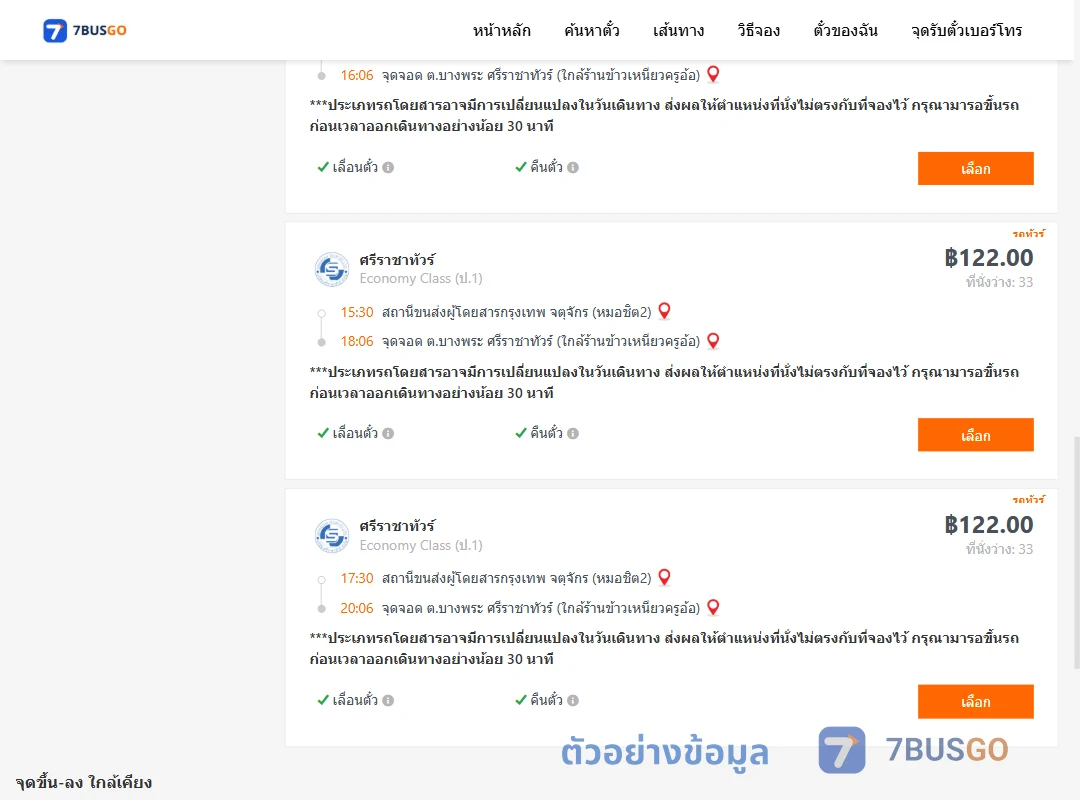Image resolution: width=1080 pixels, height=800 pixels.
Task: Click ศรีราชาทัวร์ name on 17:30 trip
Action: (397, 526)
